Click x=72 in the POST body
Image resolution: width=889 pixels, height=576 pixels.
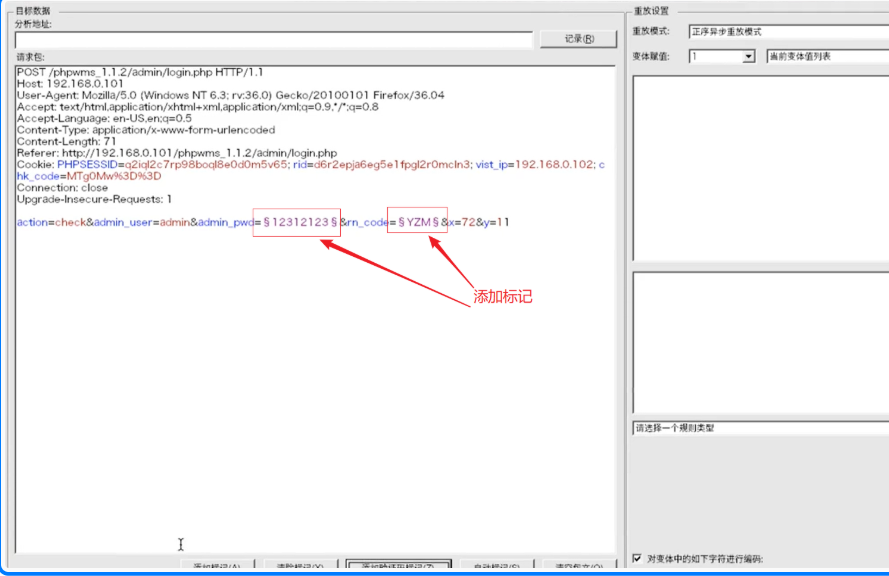click(462, 222)
